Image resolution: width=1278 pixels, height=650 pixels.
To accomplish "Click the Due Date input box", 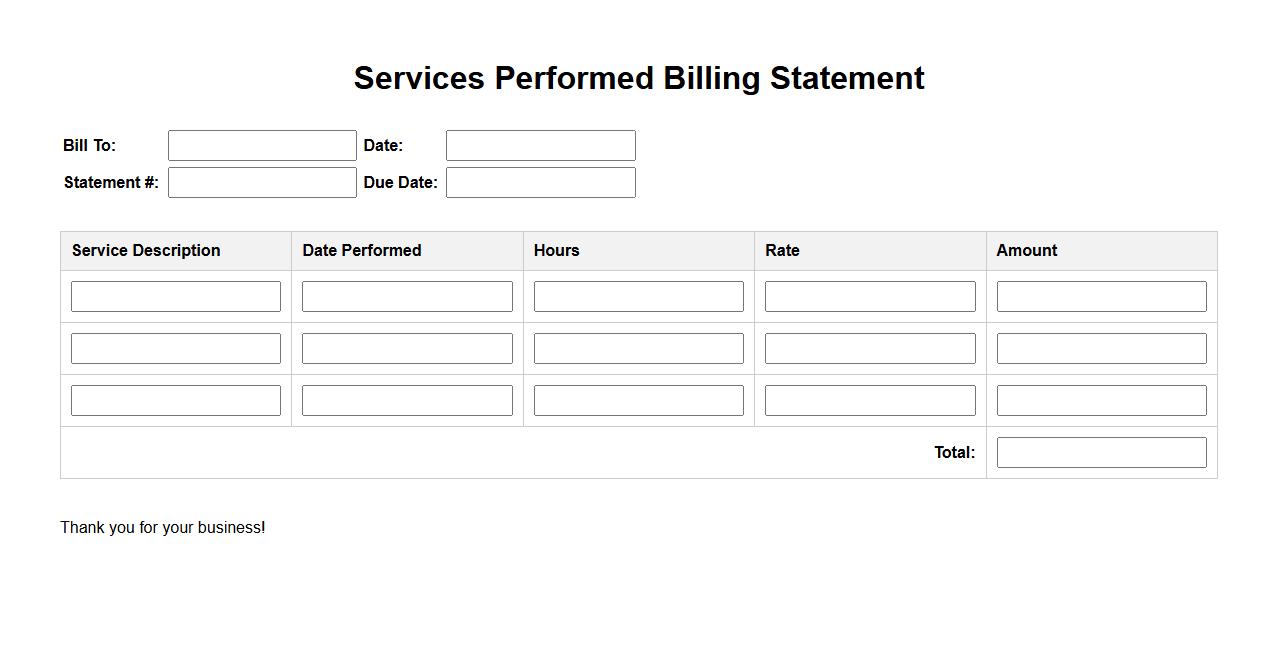I will click(540, 182).
